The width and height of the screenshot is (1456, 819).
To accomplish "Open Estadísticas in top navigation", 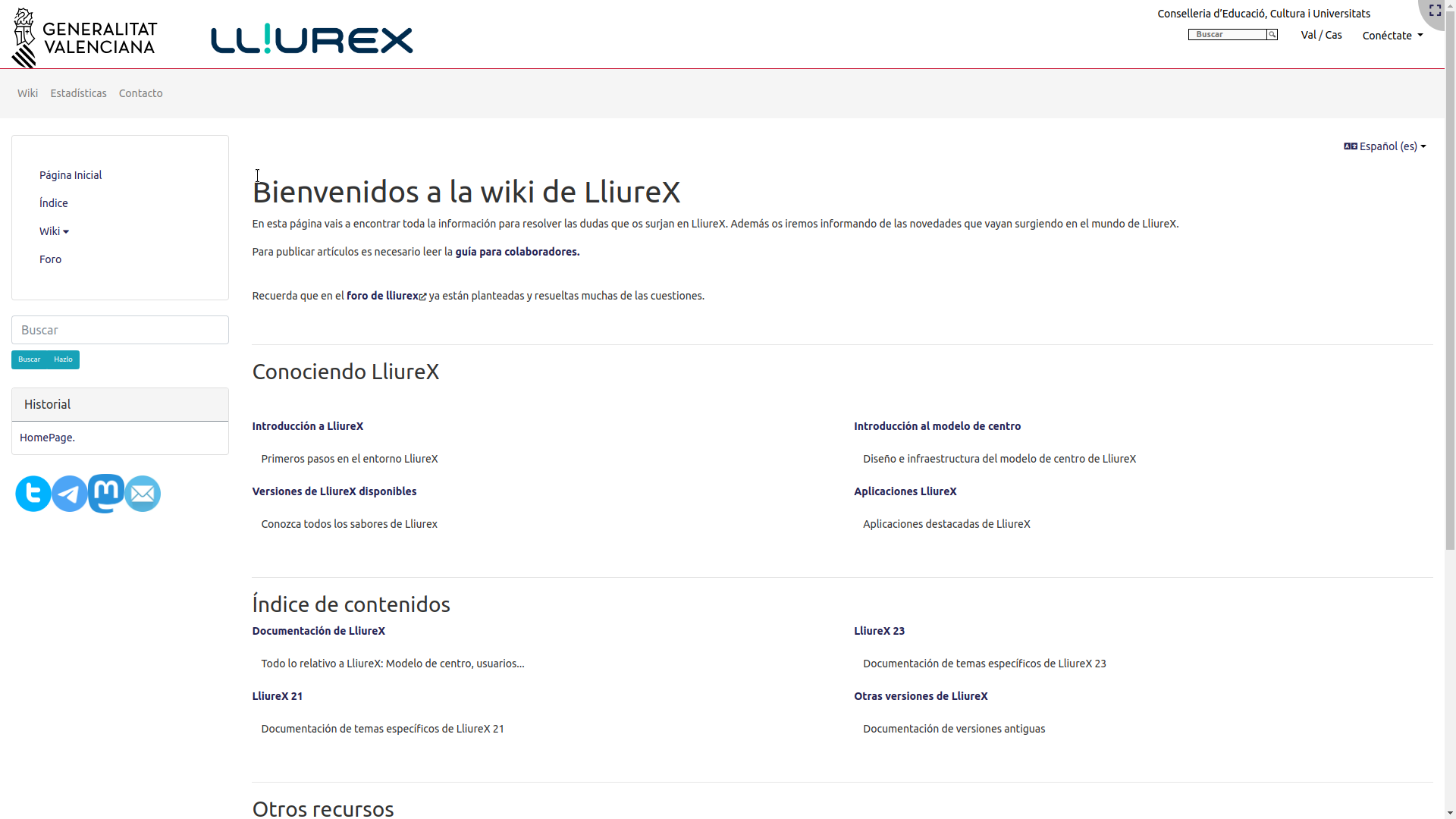I will pos(78,93).
